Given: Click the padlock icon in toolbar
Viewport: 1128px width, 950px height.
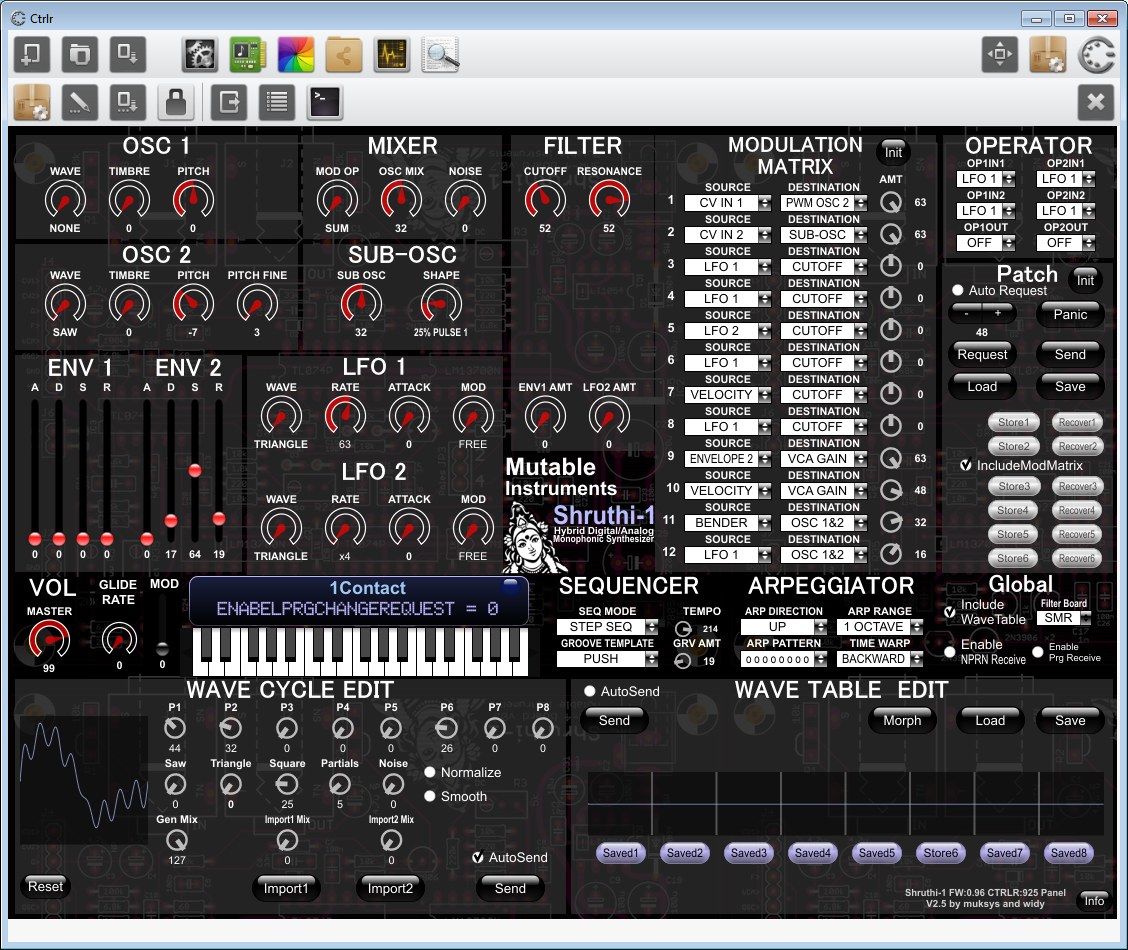Looking at the screenshot, I should click(176, 102).
